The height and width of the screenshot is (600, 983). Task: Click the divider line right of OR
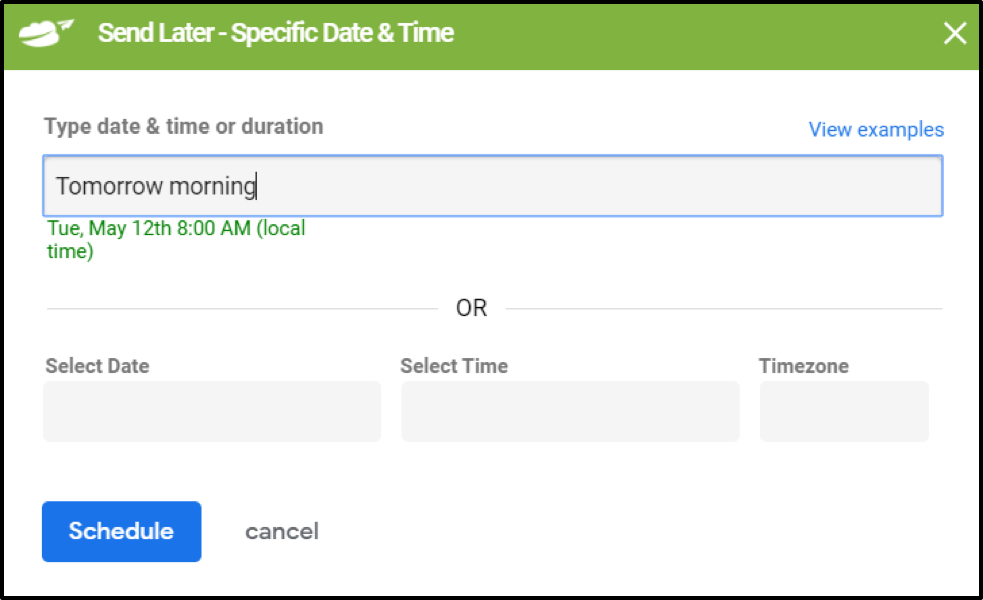pyautogui.click(x=722, y=309)
